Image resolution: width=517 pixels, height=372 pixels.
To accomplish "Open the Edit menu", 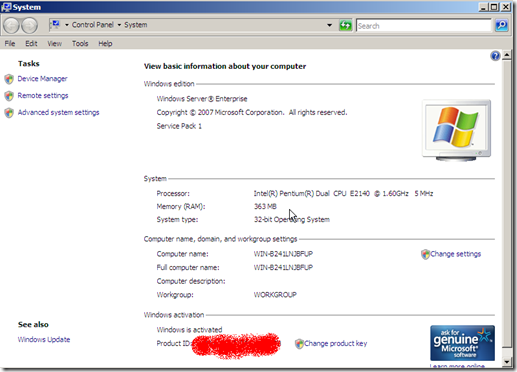I will (x=31, y=44).
